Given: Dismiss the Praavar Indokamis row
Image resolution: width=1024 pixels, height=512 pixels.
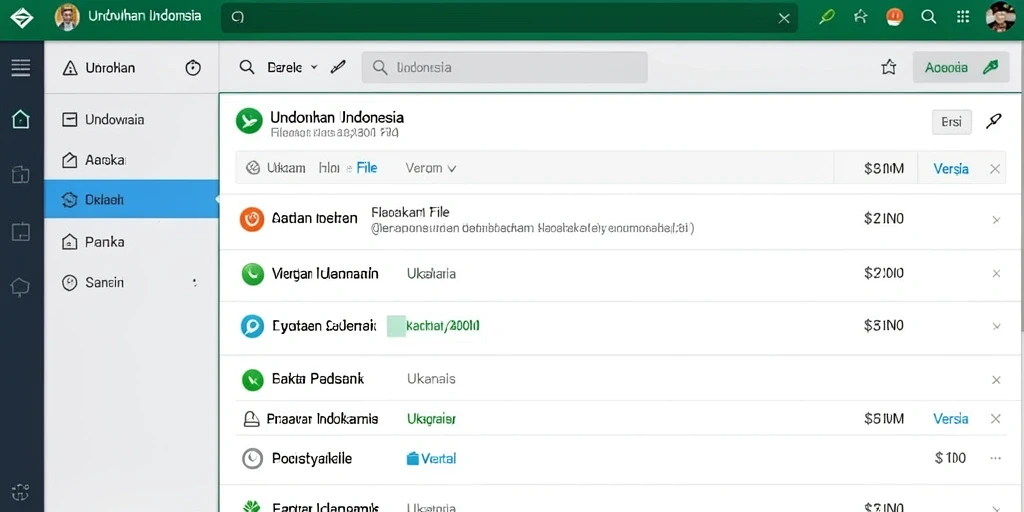Looking at the screenshot, I should click(995, 419).
